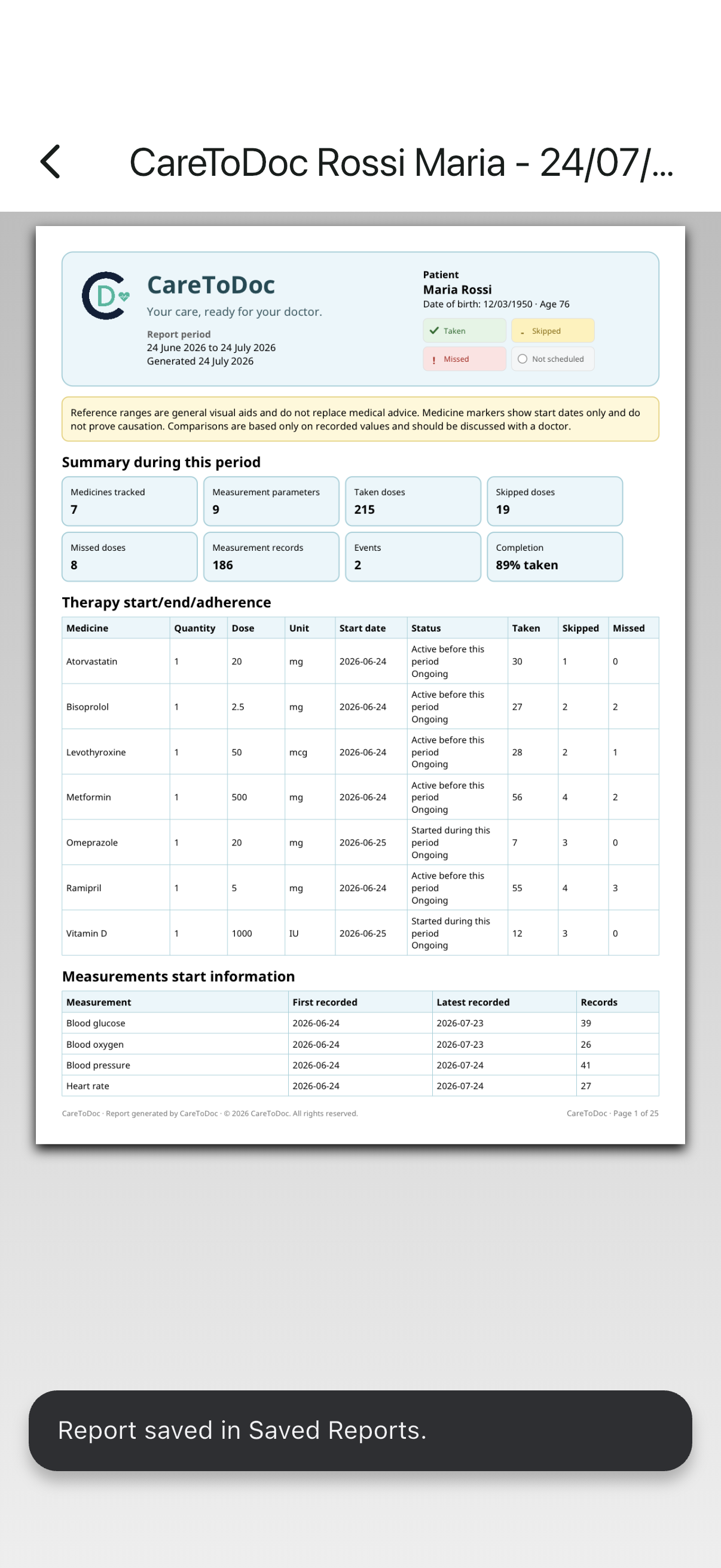
Task: Click the Bisoprolol row name
Action: 87,707
